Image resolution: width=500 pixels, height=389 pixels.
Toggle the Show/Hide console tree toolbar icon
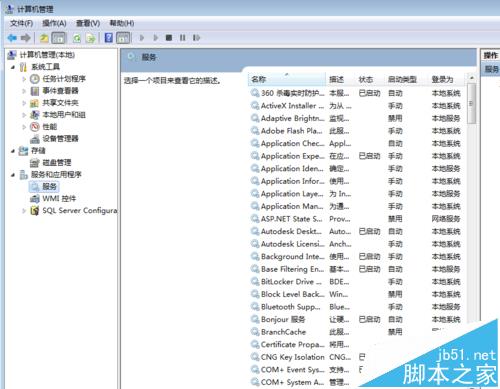(59, 38)
